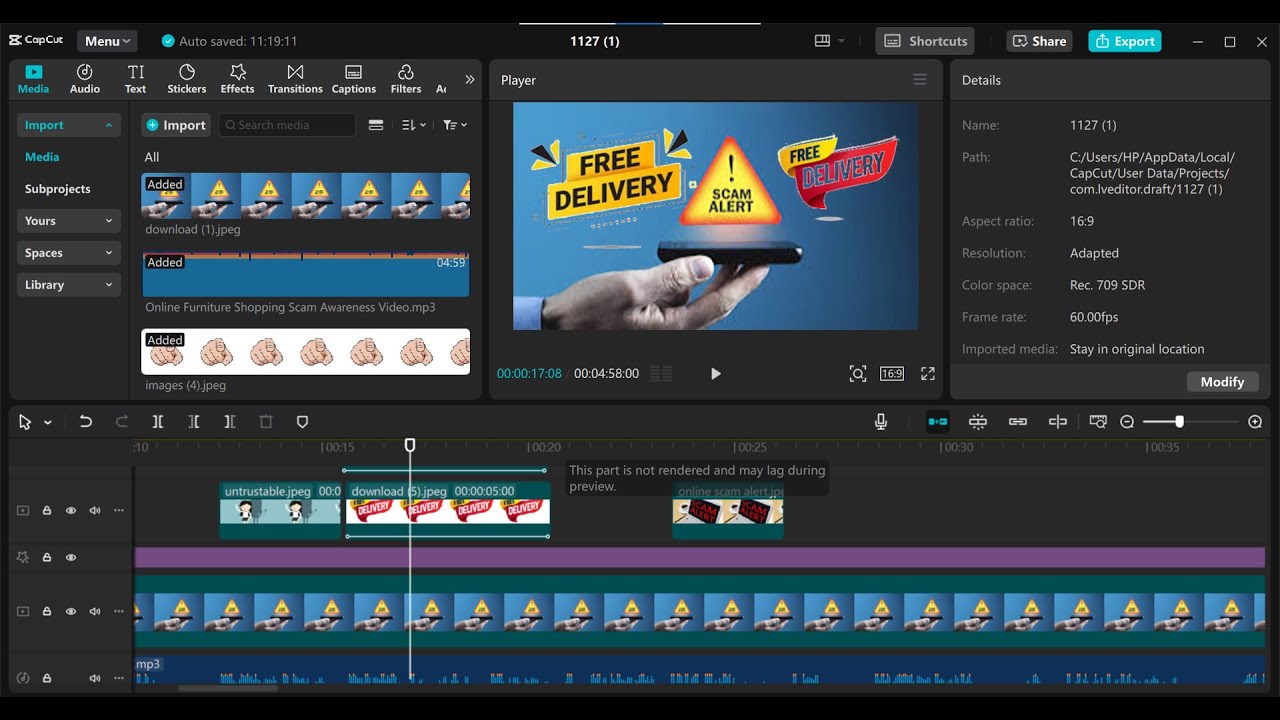Image resolution: width=1280 pixels, height=720 pixels.
Task: Expand more tabs with double-arrow icon
Action: tap(470, 79)
